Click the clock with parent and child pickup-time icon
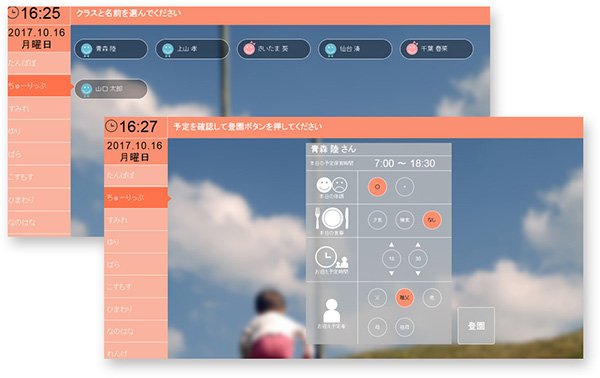This screenshot has height=378, width=600. (331, 257)
